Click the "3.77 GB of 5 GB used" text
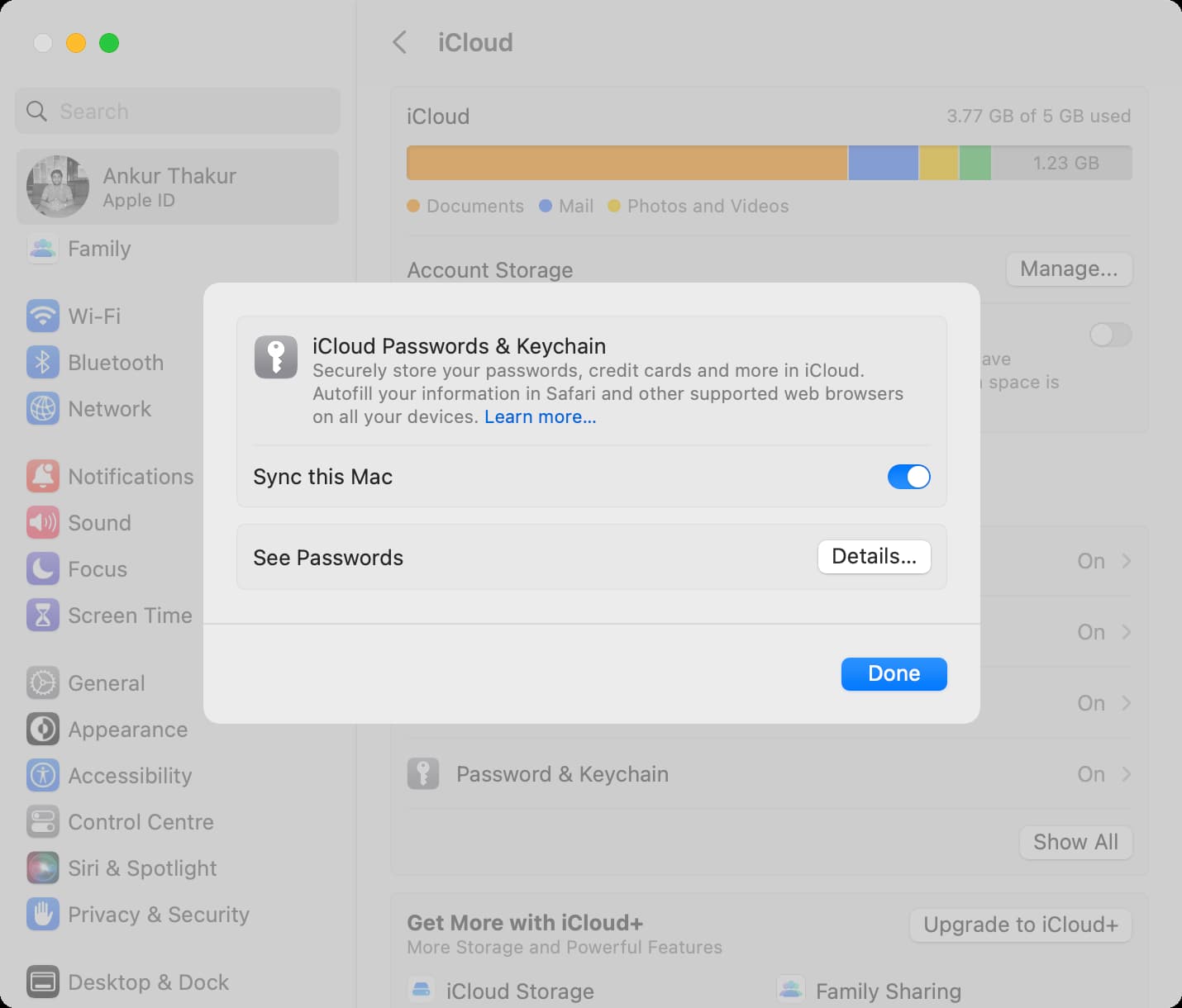1182x1008 pixels. pos(1039,116)
